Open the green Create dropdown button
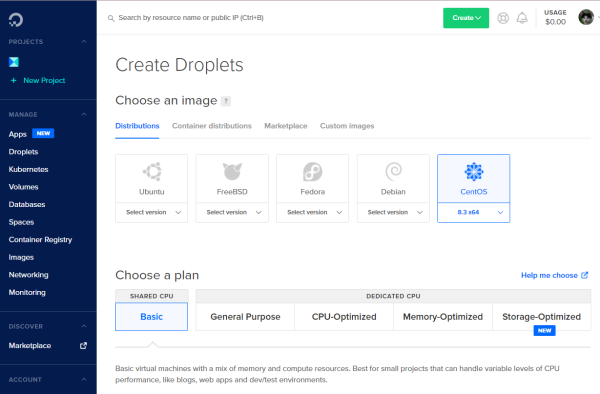Viewport: 600px width, 394px height. tap(466, 18)
